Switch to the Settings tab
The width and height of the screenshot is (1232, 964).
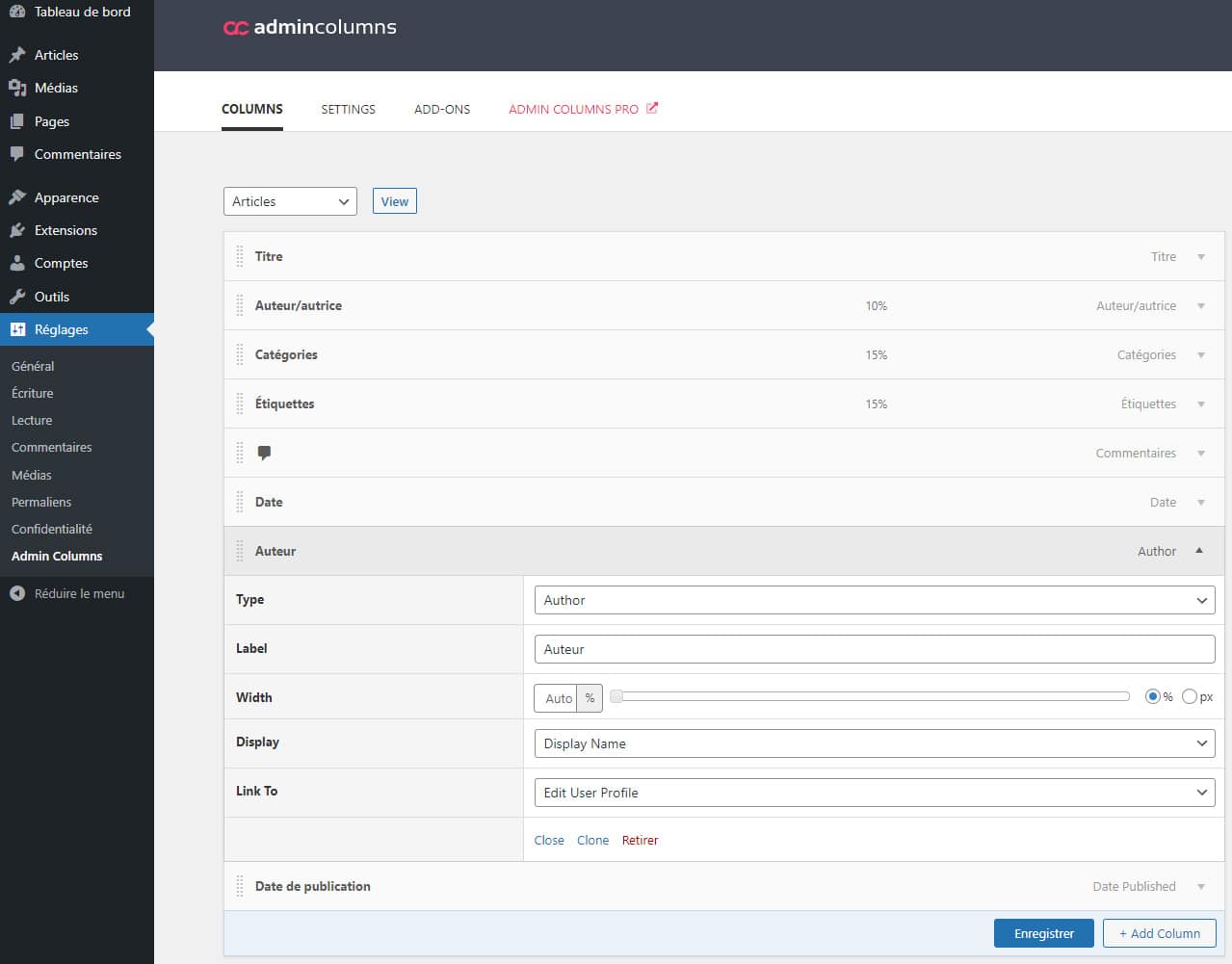[x=348, y=109]
